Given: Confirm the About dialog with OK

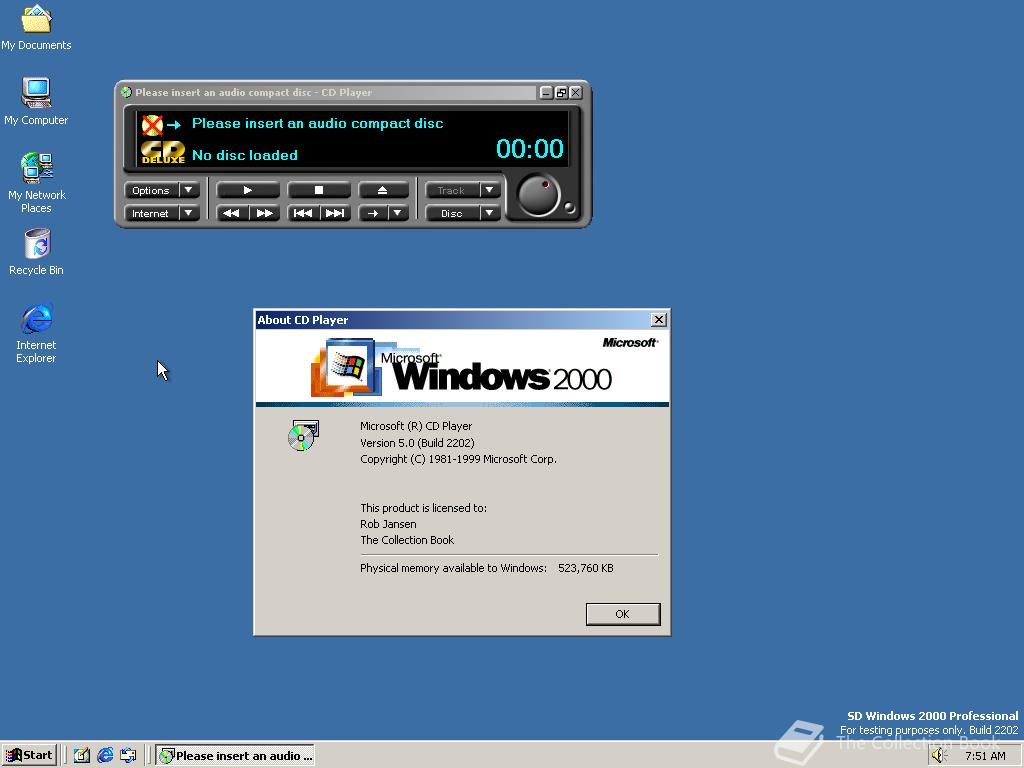Looking at the screenshot, I should [623, 614].
